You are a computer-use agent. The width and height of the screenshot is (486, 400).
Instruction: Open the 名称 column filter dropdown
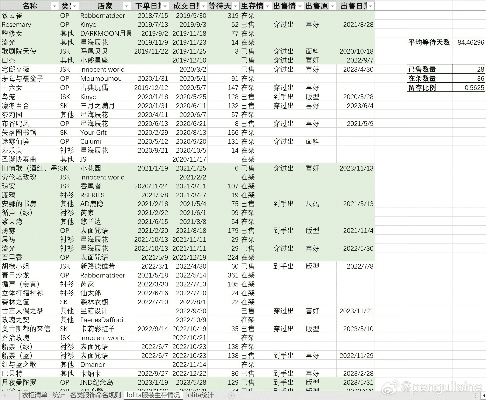click(54, 6)
